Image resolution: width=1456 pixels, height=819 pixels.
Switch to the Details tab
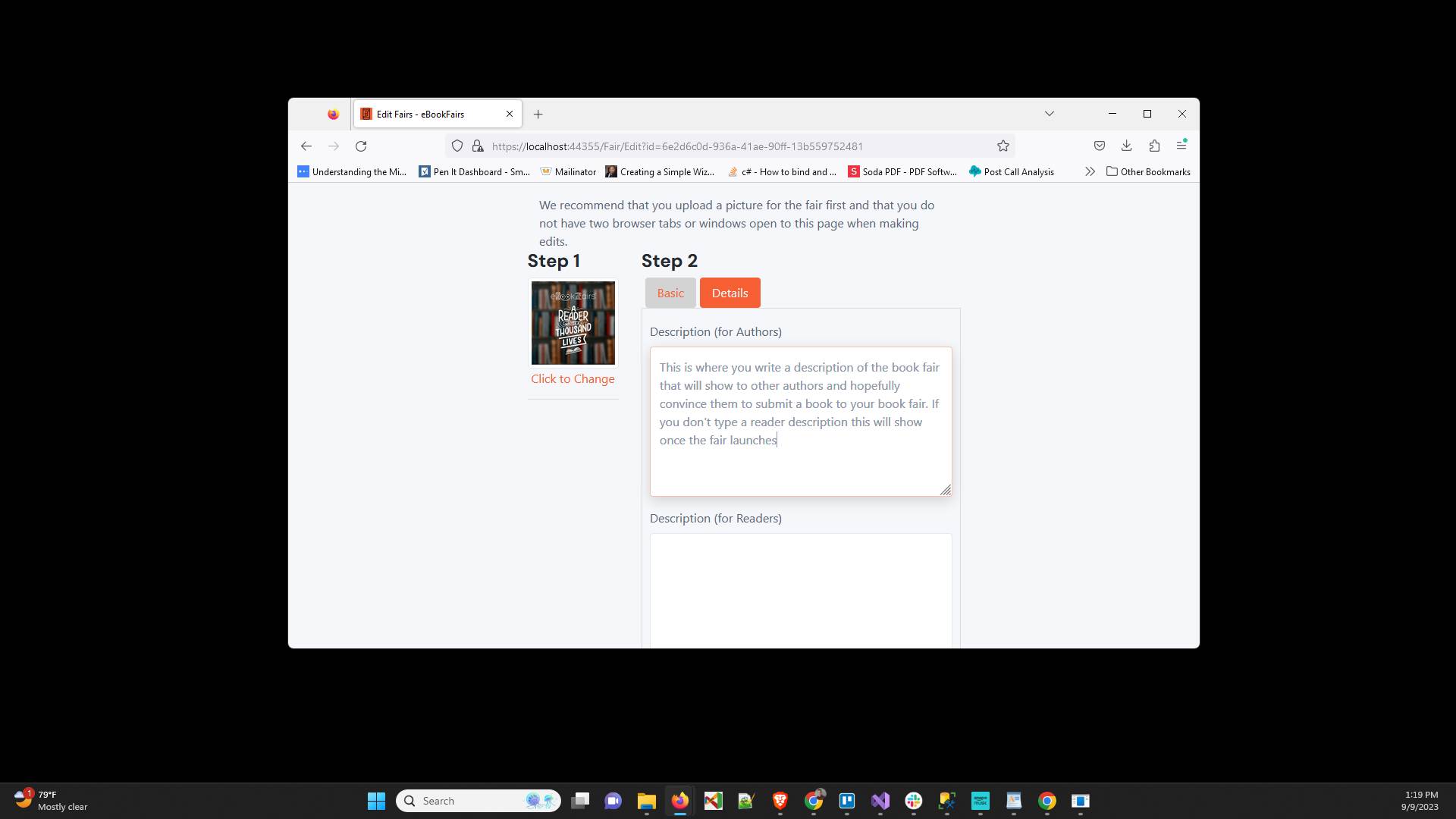[730, 293]
